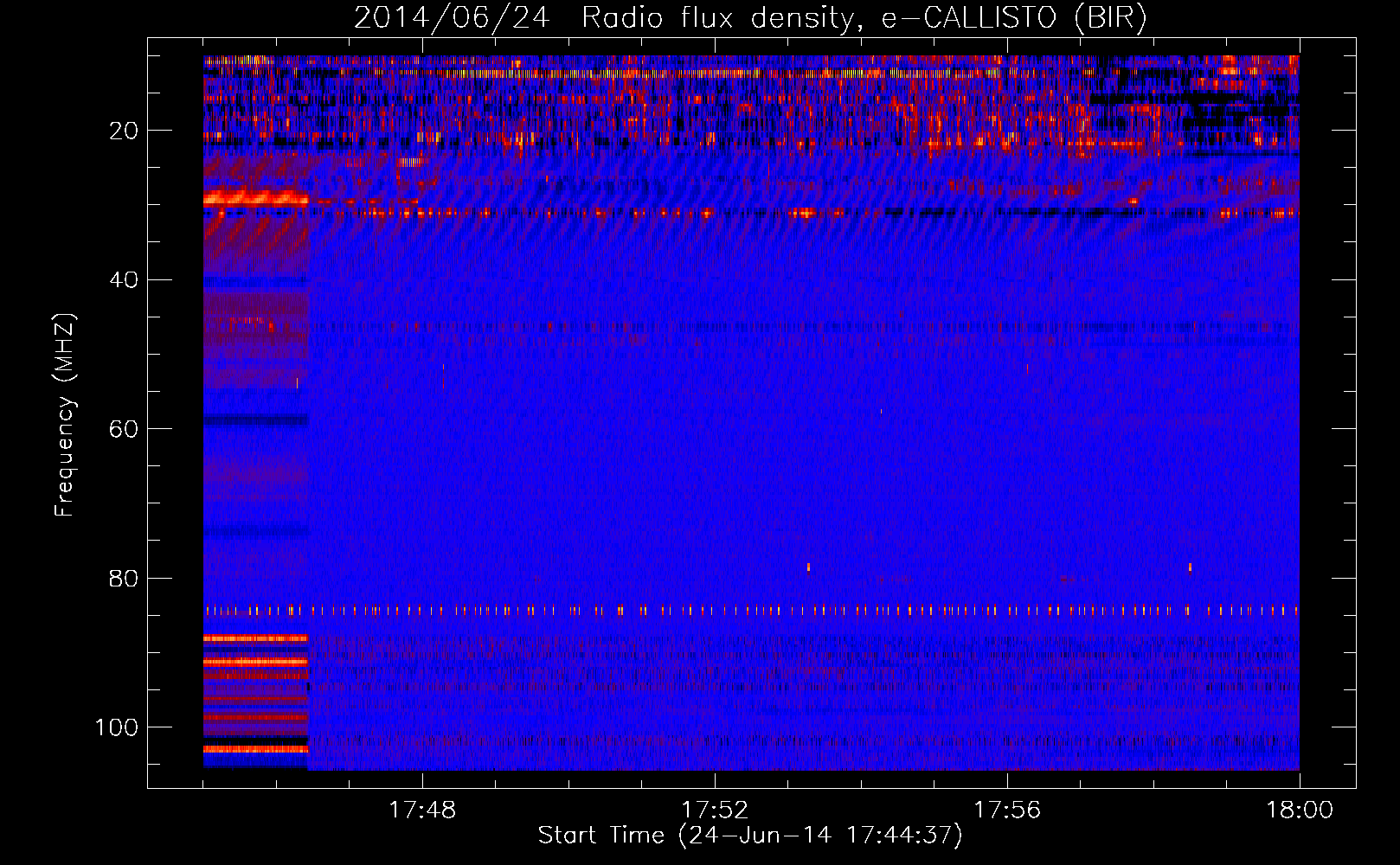Viewport: 1400px width, 865px height.
Task: Click the 'Frequency (MHZ)' axis label
Action: tap(65, 414)
